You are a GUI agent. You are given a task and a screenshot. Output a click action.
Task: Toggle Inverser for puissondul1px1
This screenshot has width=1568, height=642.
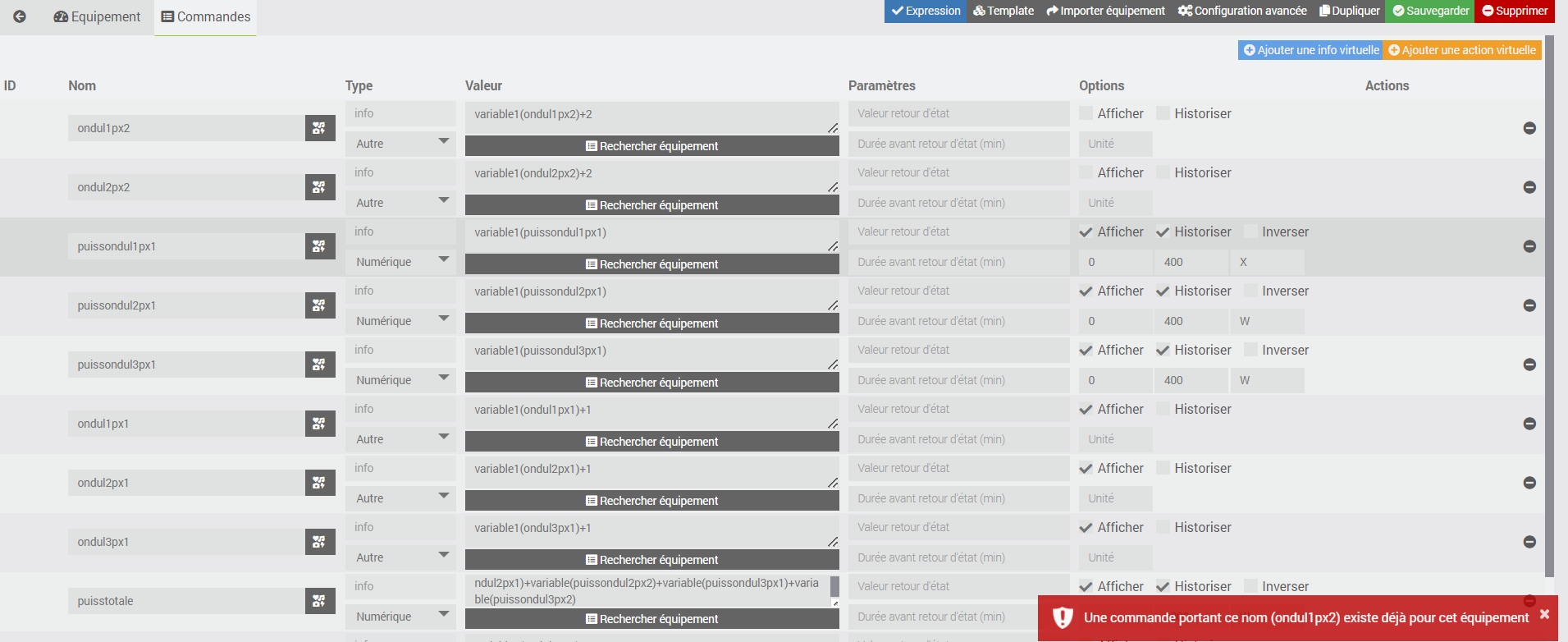1250,232
